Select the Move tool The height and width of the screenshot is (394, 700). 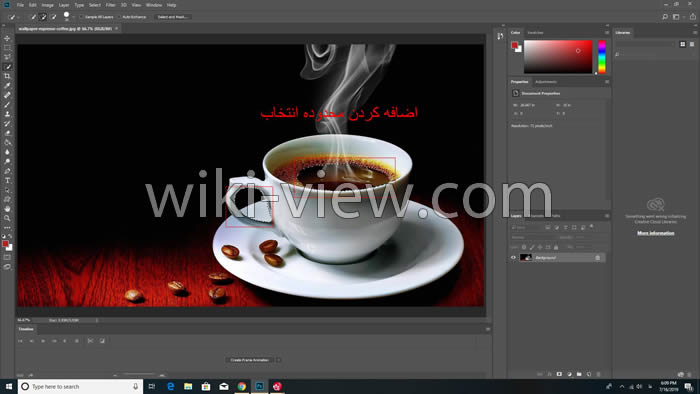pyautogui.click(x=7, y=38)
